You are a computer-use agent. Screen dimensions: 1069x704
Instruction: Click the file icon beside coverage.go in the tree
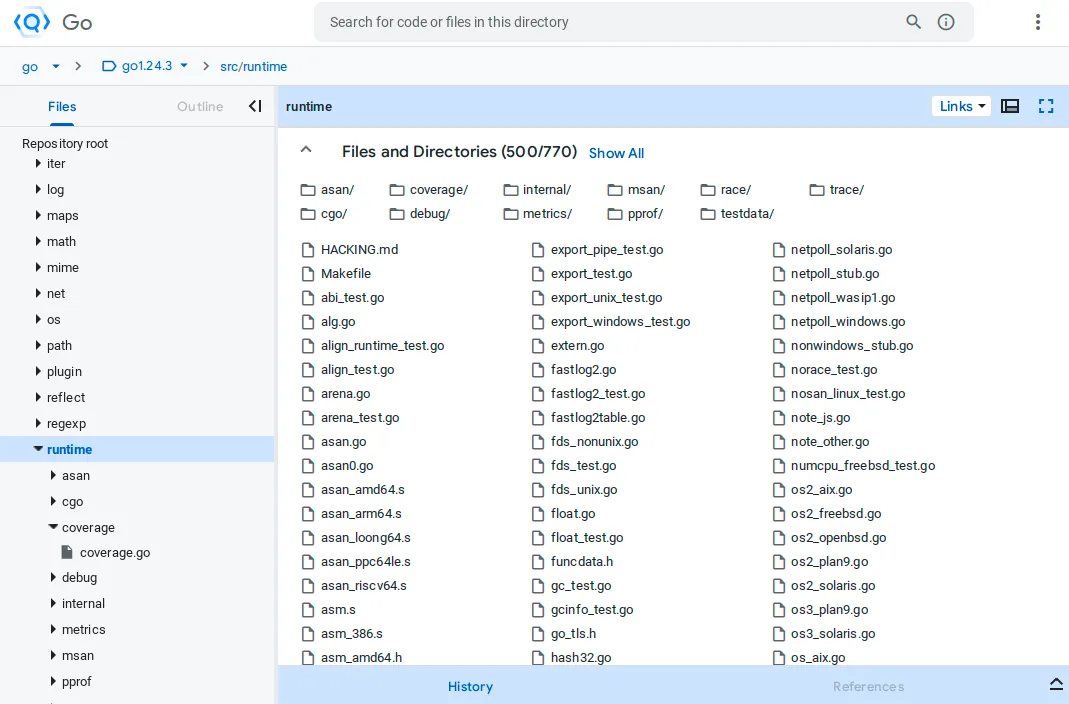point(67,552)
